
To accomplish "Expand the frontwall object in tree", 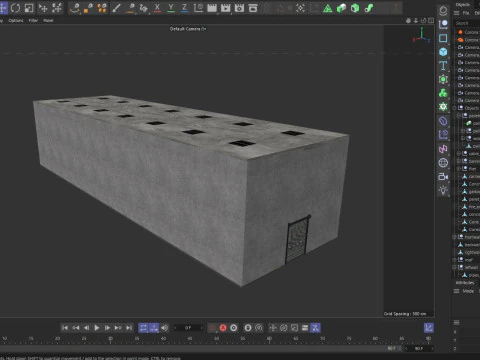I will click(x=454, y=237).
